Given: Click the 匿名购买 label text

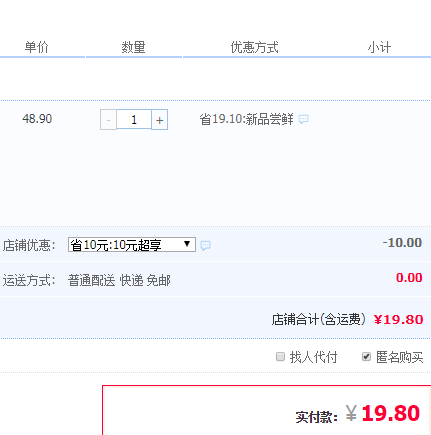Looking at the screenshot, I should 399,357.
